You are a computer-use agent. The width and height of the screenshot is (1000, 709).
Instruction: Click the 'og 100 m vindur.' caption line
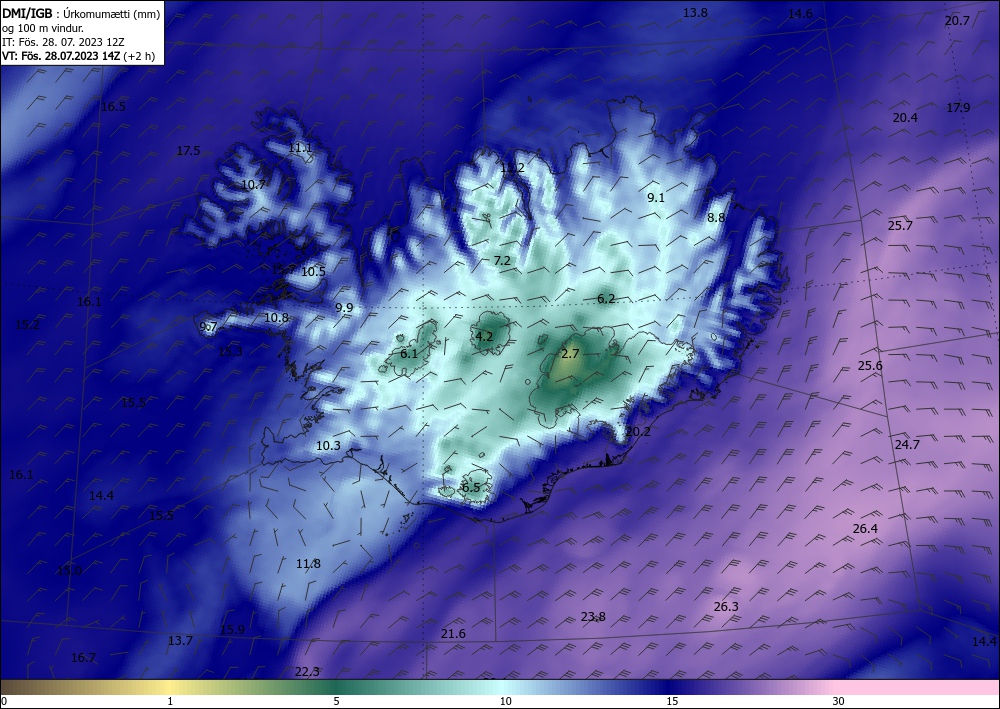[43, 28]
